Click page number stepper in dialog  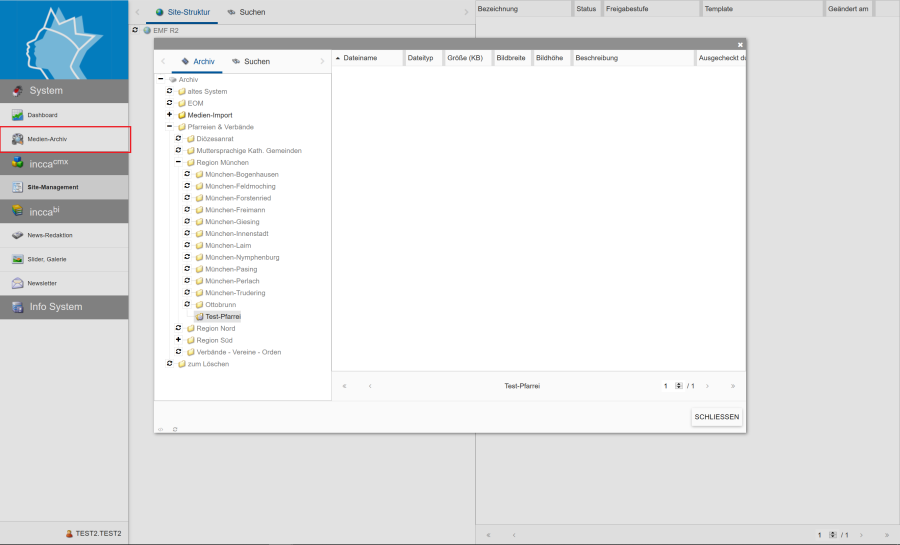pyautogui.click(x=678, y=386)
